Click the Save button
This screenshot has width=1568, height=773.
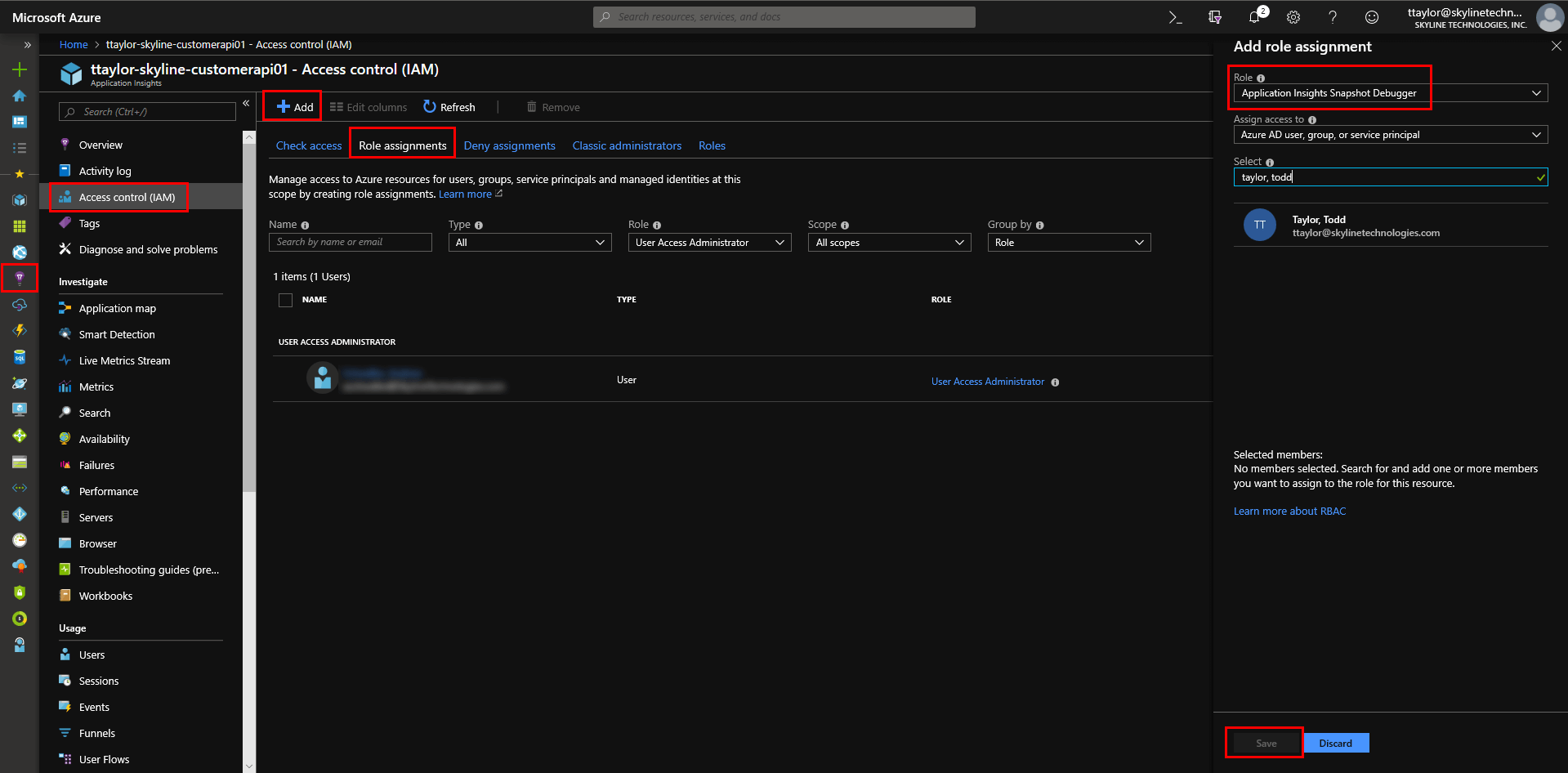click(x=1266, y=744)
